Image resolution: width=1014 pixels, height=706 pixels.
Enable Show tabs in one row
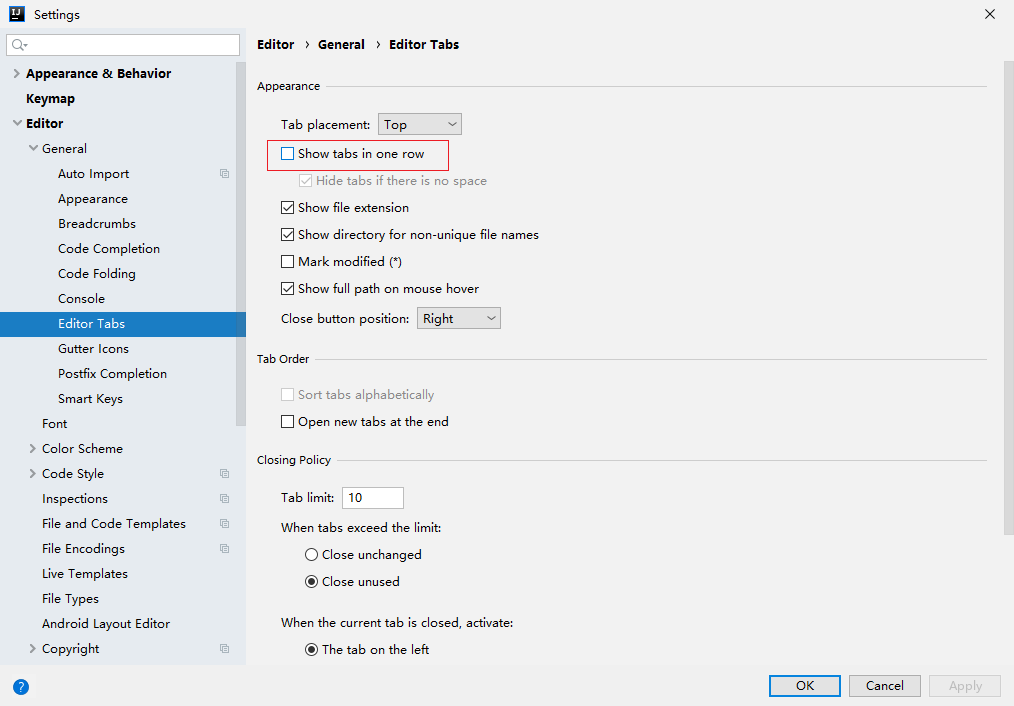click(287, 153)
